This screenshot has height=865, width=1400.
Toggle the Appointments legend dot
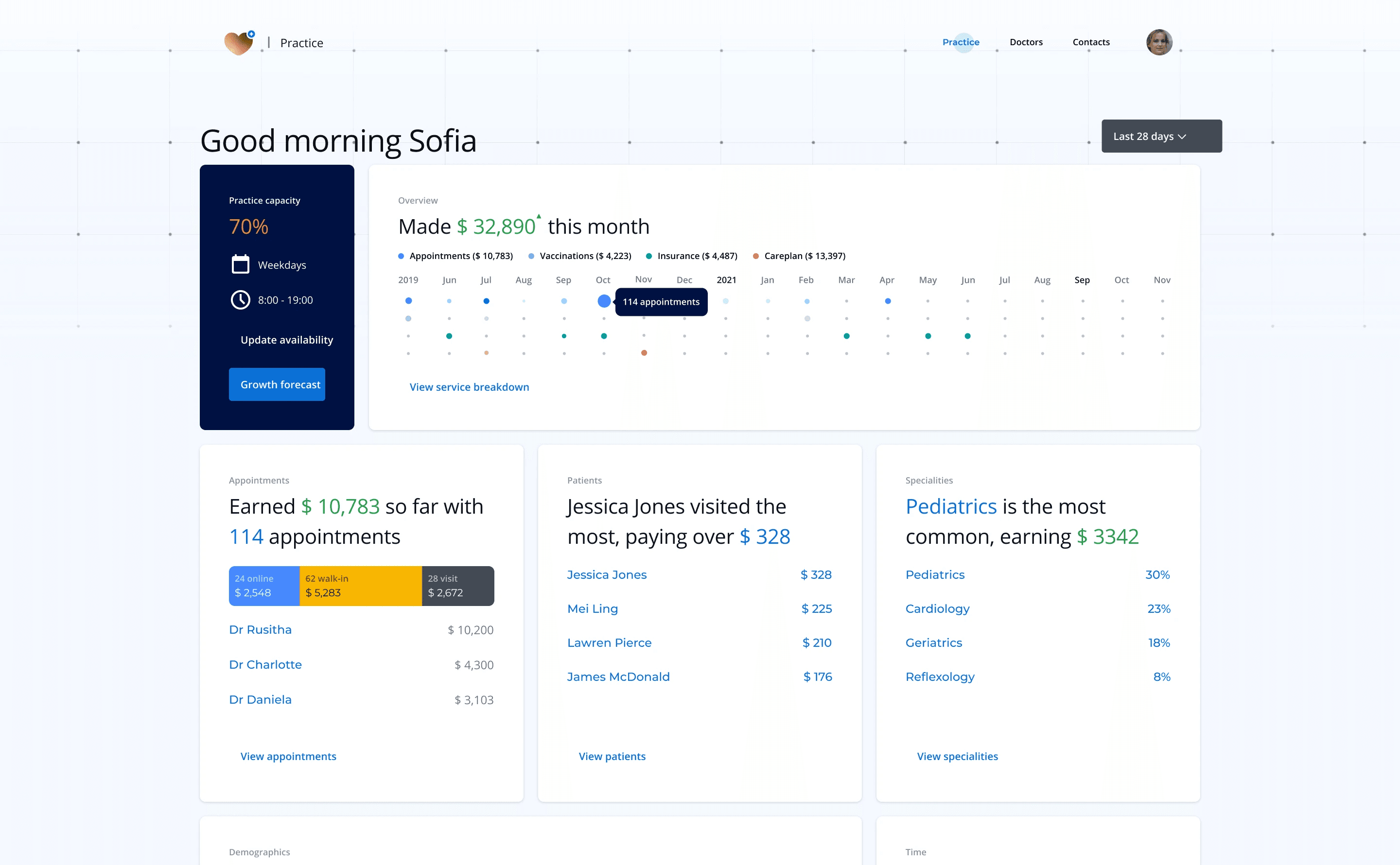pyautogui.click(x=401, y=256)
